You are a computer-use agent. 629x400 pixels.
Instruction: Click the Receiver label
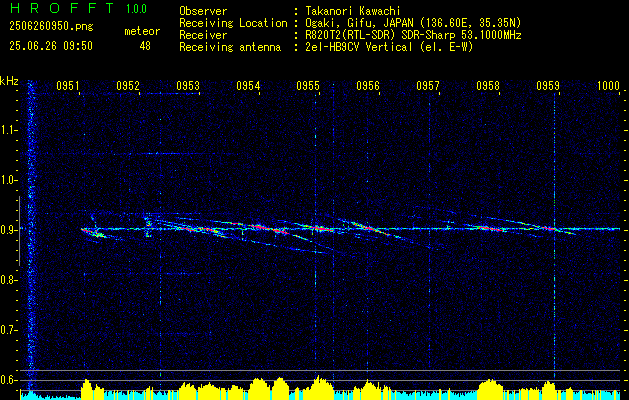tap(203, 35)
